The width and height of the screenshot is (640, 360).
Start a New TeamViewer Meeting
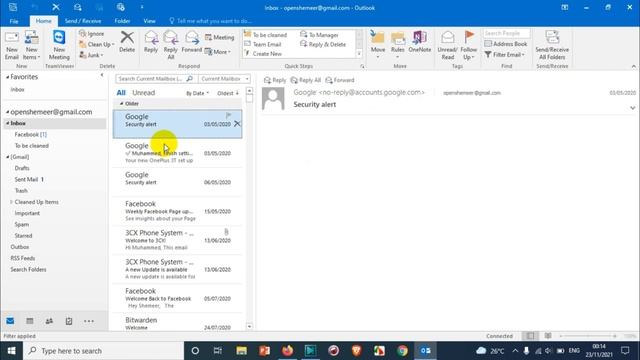[x=59, y=45]
